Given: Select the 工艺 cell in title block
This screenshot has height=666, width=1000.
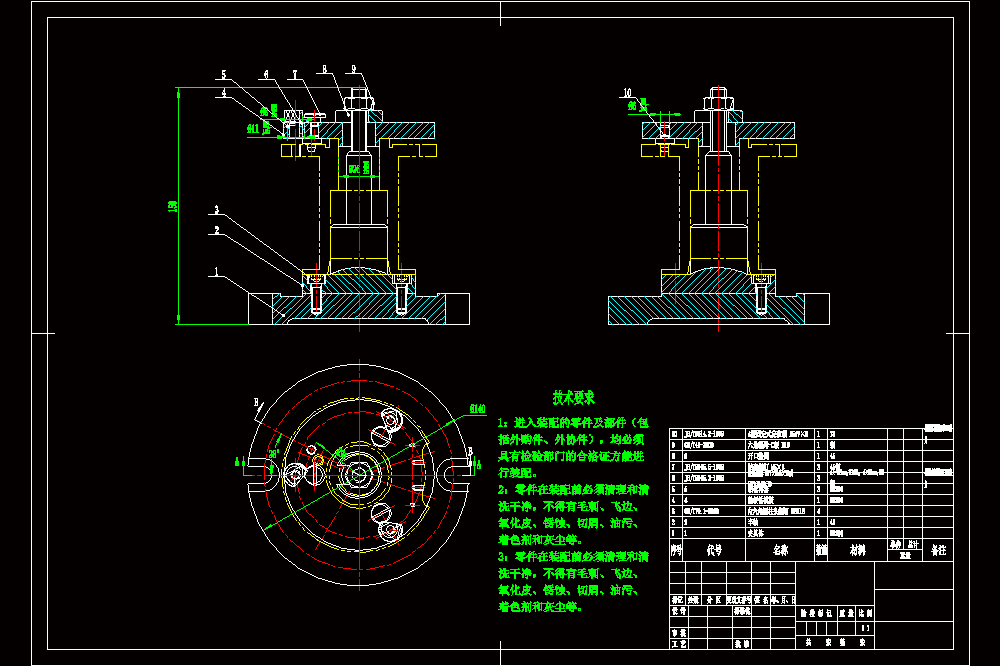Looking at the screenshot, I should (679, 644).
